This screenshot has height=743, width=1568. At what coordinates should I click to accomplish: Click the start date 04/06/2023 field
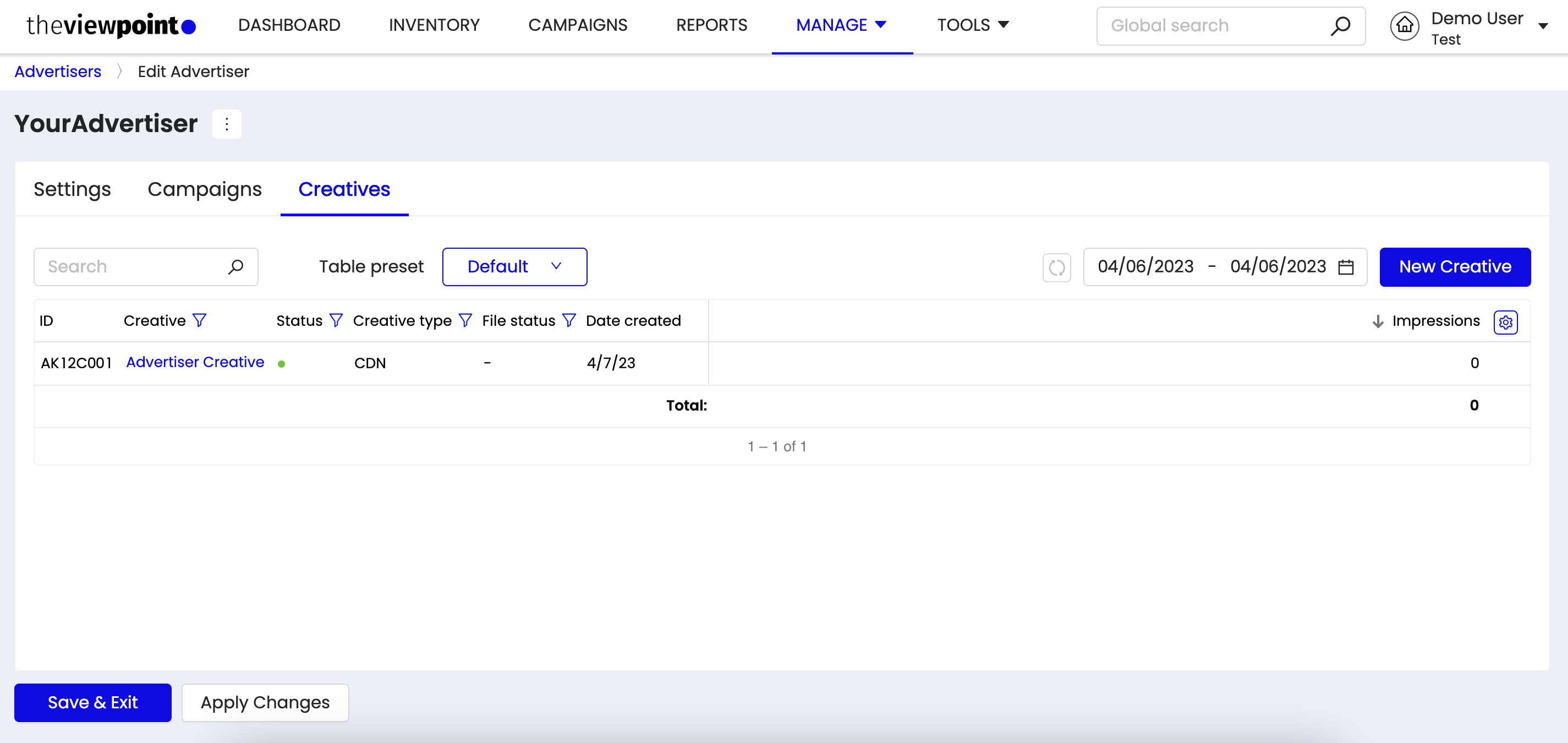click(1145, 267)
